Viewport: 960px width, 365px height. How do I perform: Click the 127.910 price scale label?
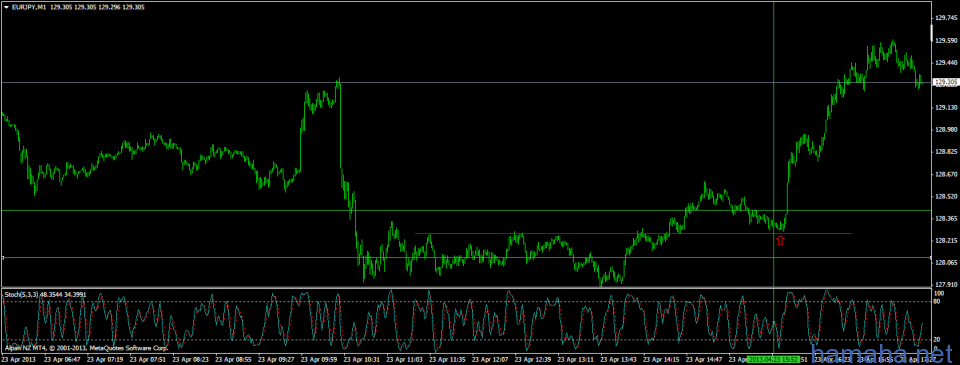click(x=946, y=285)
